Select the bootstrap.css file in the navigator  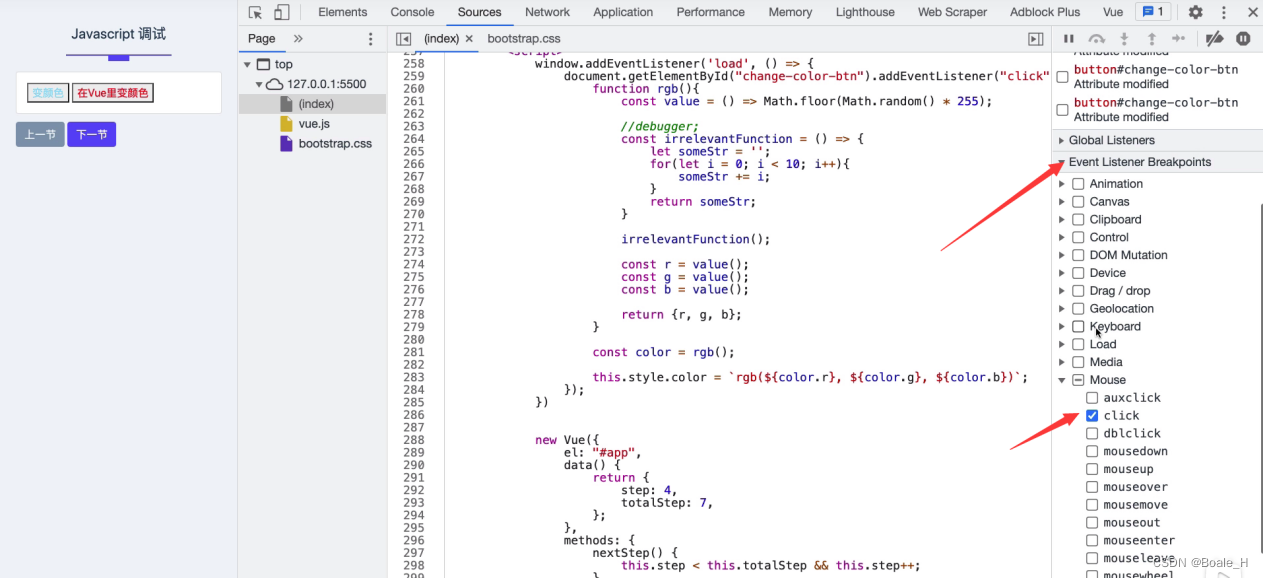point(335,144)
